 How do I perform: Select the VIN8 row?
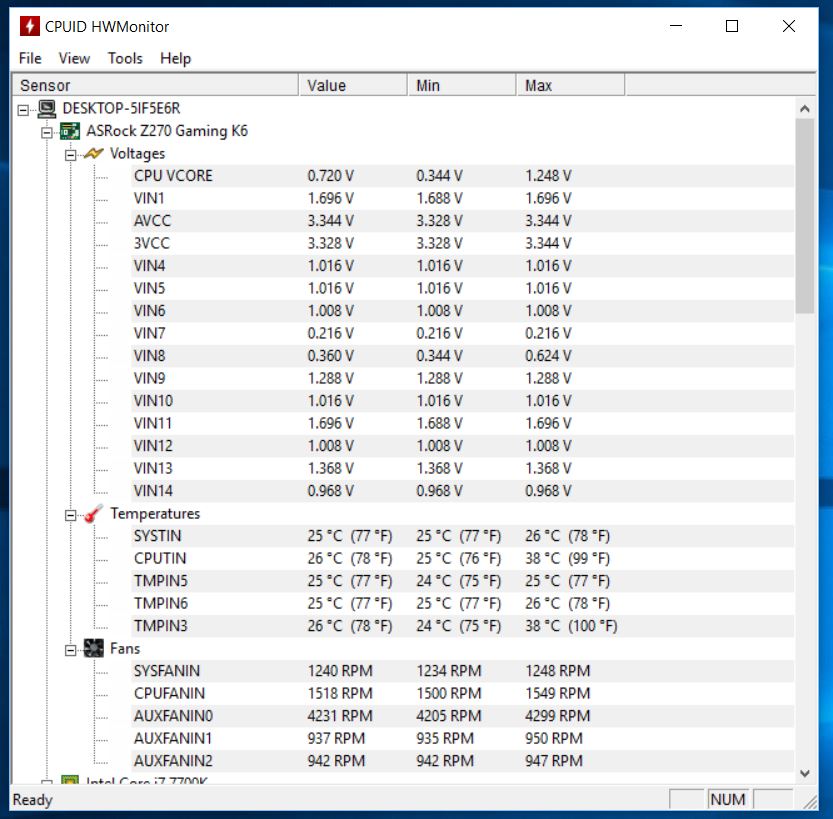(462, 356)
